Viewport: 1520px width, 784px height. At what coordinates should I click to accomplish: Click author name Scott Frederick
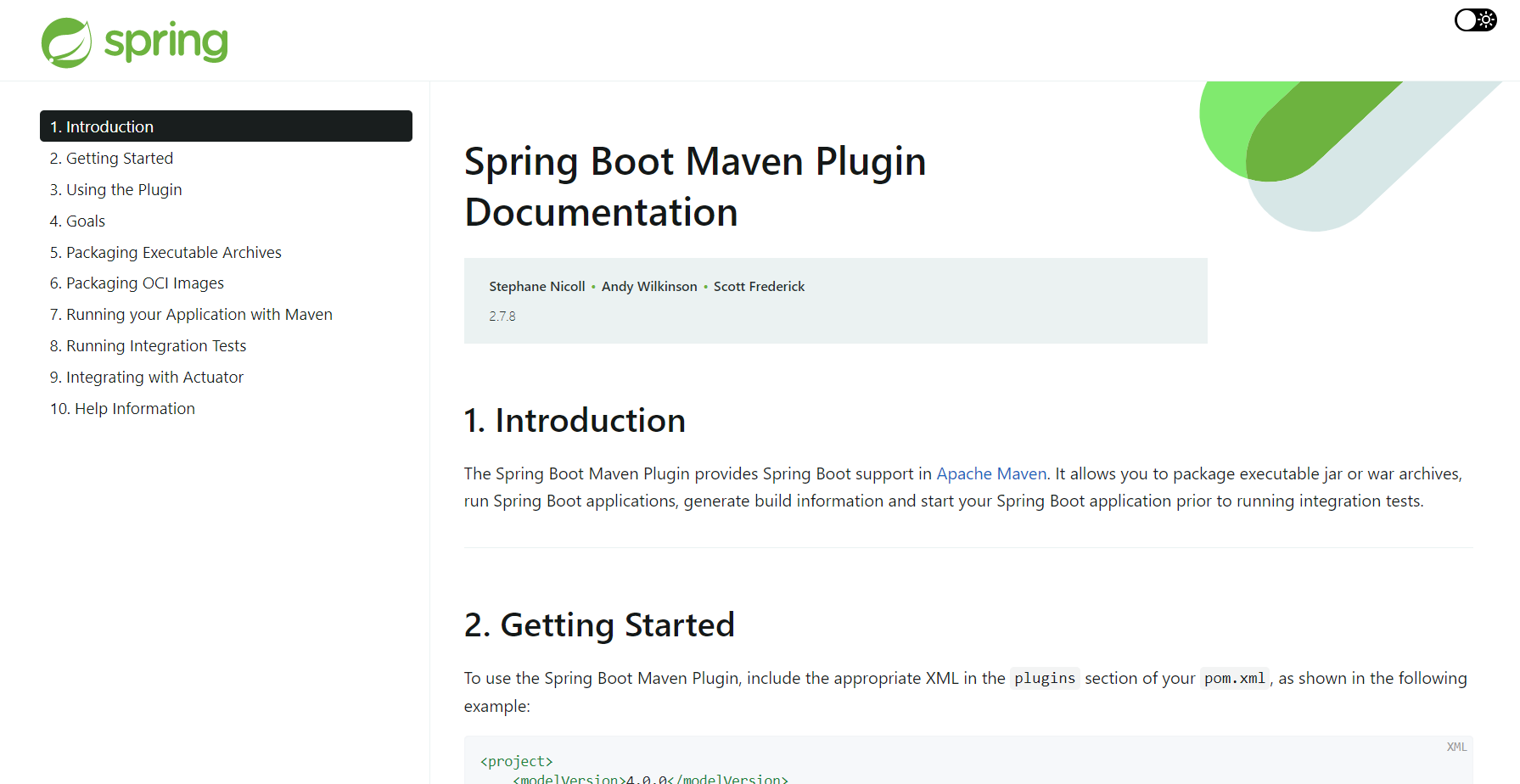(x=759, y=287)
